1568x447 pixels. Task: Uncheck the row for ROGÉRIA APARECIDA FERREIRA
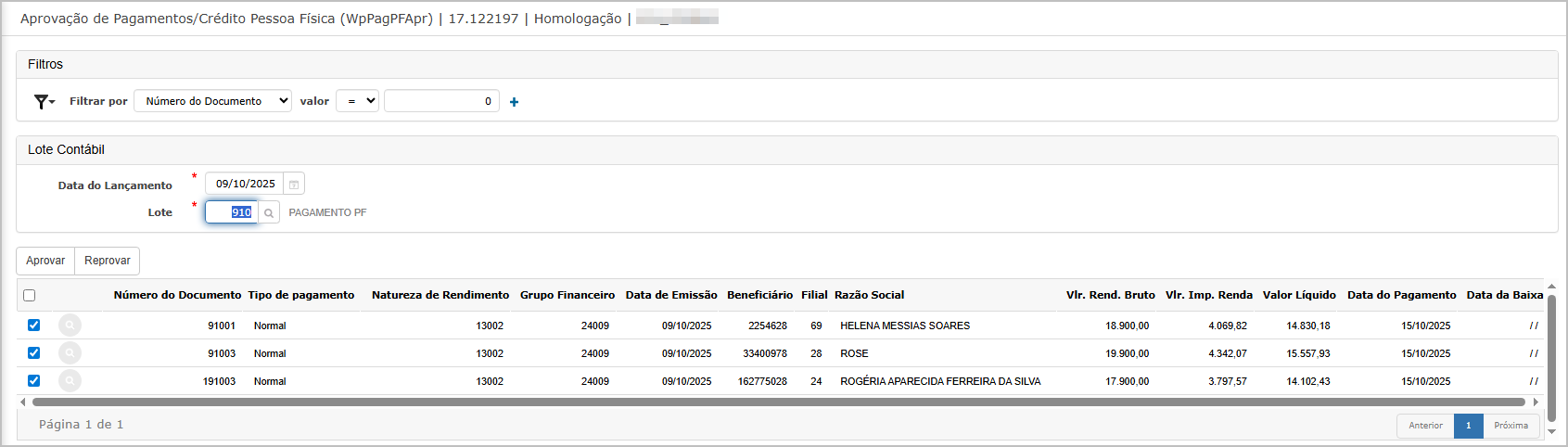click(34, 381)
